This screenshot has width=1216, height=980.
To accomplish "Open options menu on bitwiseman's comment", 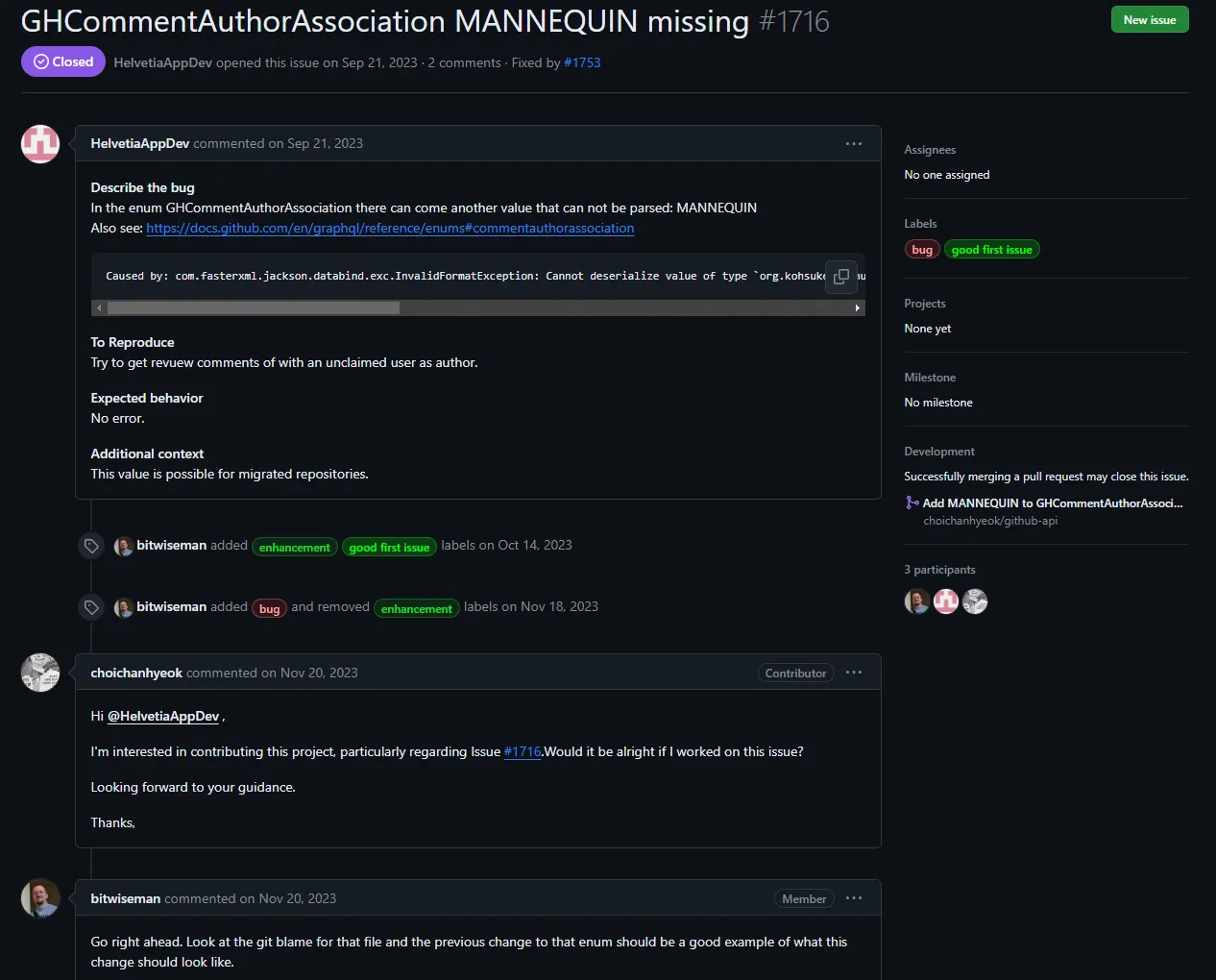I will point(854,898).
